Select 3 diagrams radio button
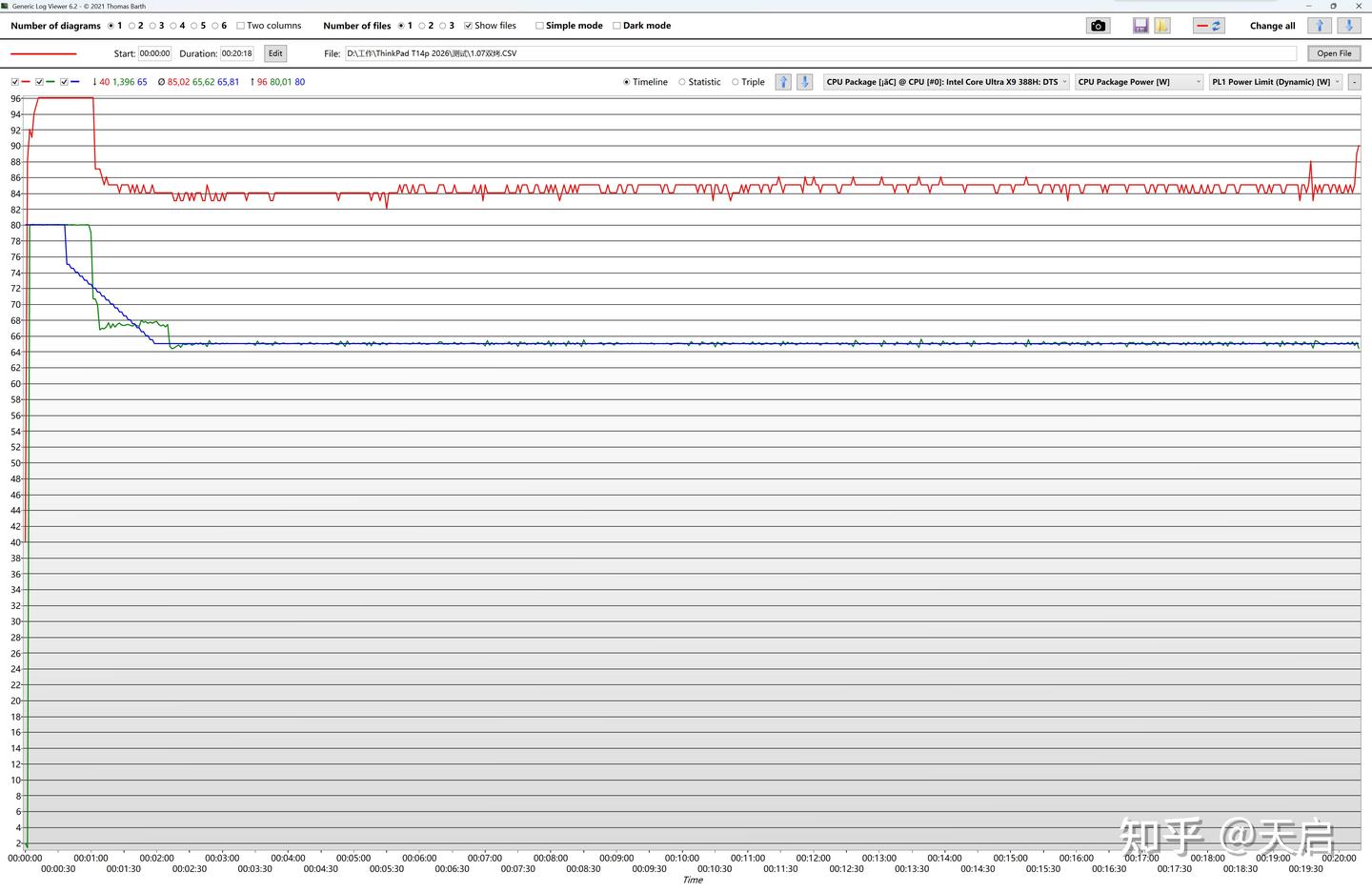This screenshot has width=1372, height=893. tap(153, 26)
